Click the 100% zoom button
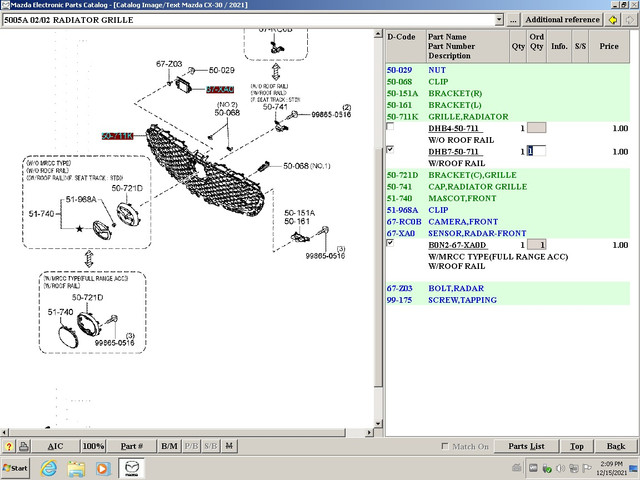Image resolution: width=640 pixels, height=480 pixels. point(93,446)
